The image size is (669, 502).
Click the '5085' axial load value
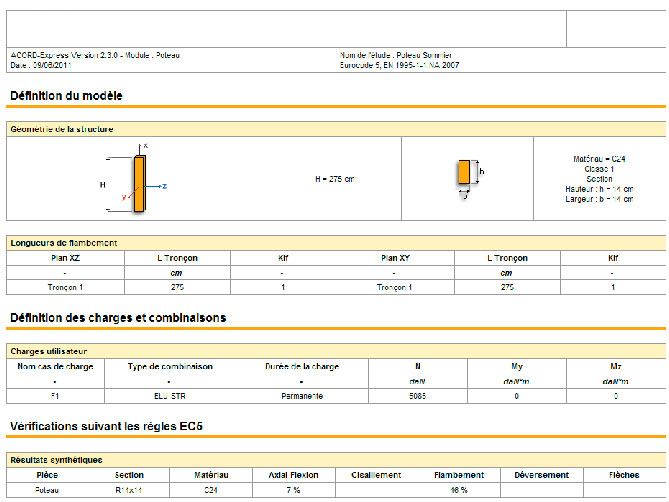point(417,396)
